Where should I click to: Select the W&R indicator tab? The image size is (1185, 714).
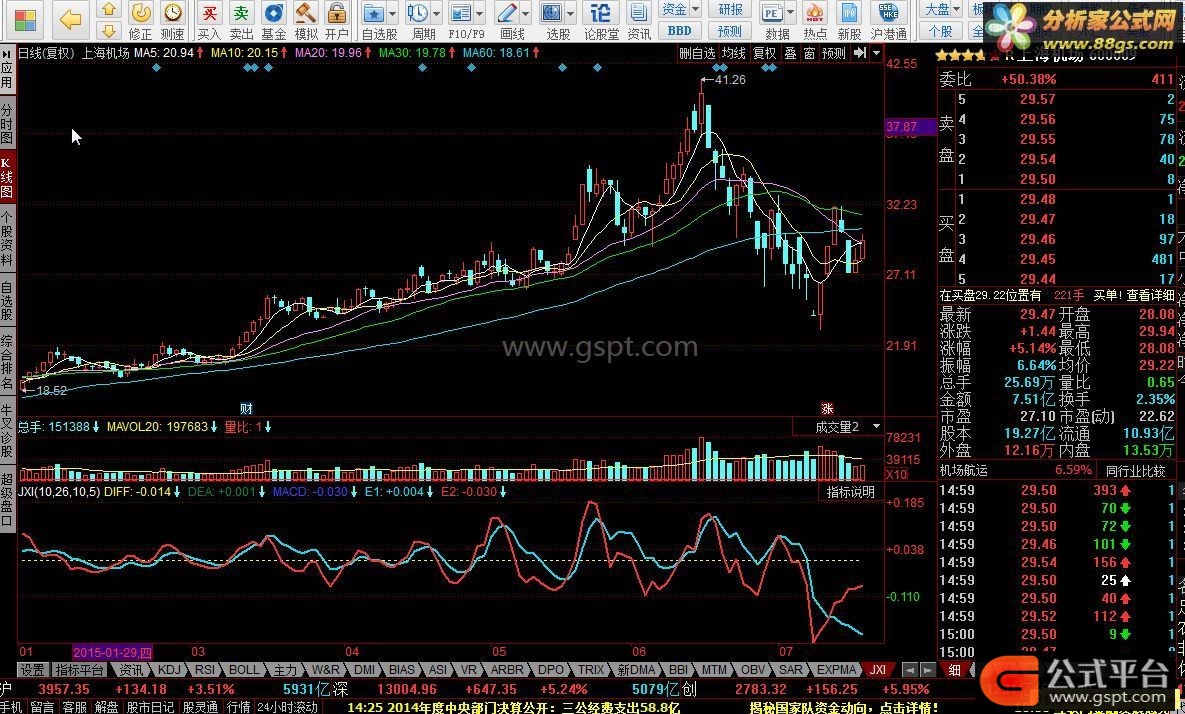325,669
